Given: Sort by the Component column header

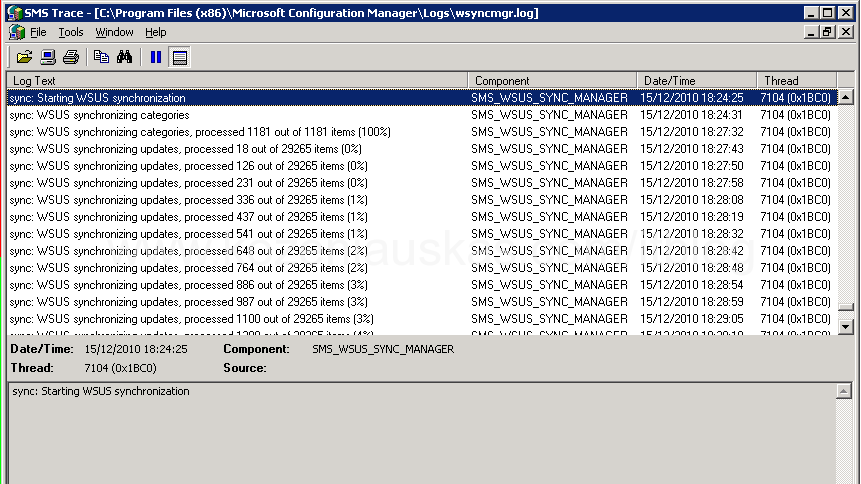Looking at the screenshot, I should coord(552,81).
